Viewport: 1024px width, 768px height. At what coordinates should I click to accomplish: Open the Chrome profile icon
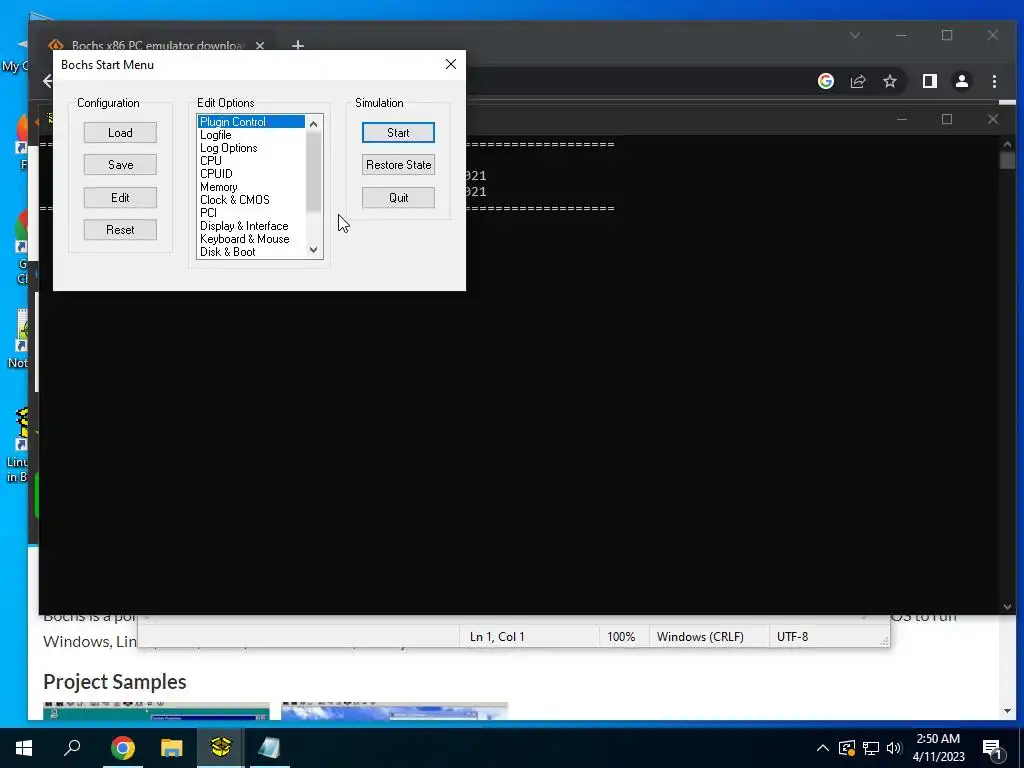click(961, 81)
